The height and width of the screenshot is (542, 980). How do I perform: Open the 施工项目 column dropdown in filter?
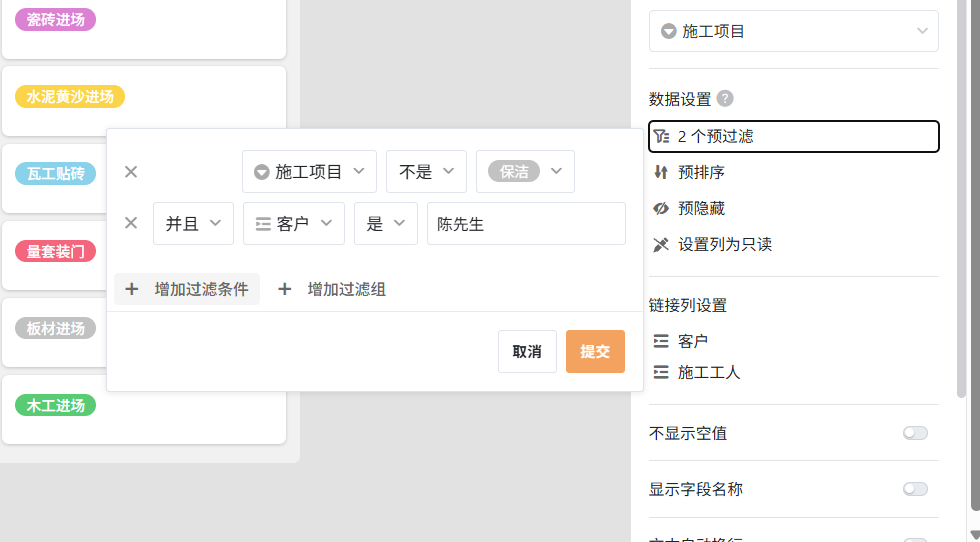pyautogui.click(x=309, y=172)
